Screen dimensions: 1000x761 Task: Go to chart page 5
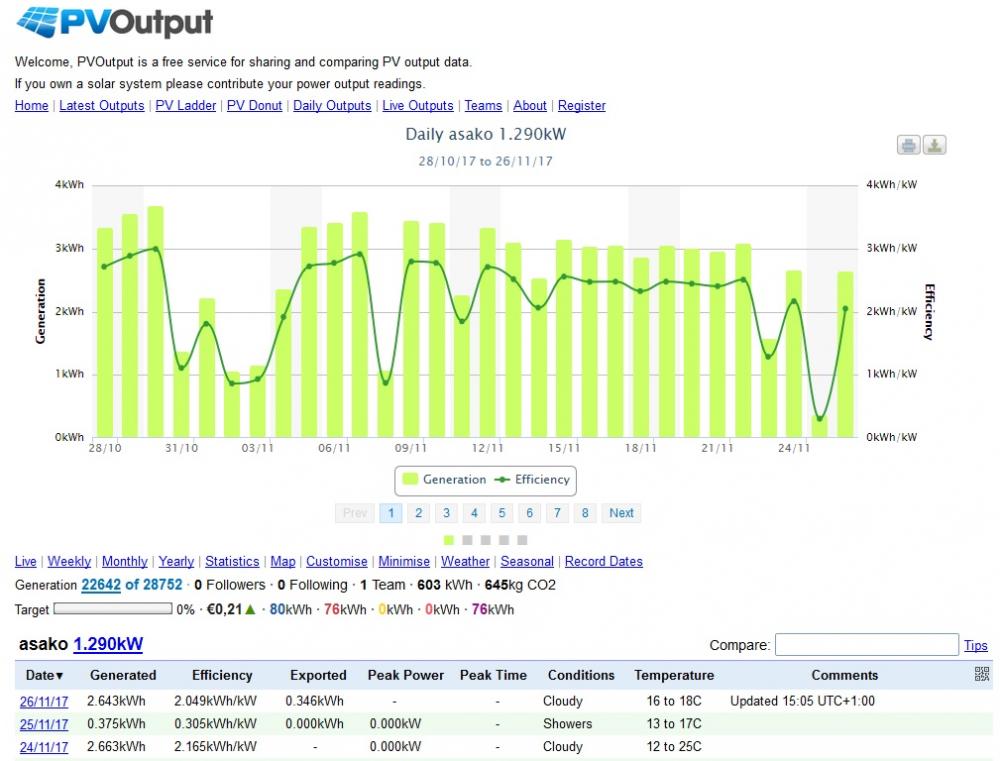(502, 513)
